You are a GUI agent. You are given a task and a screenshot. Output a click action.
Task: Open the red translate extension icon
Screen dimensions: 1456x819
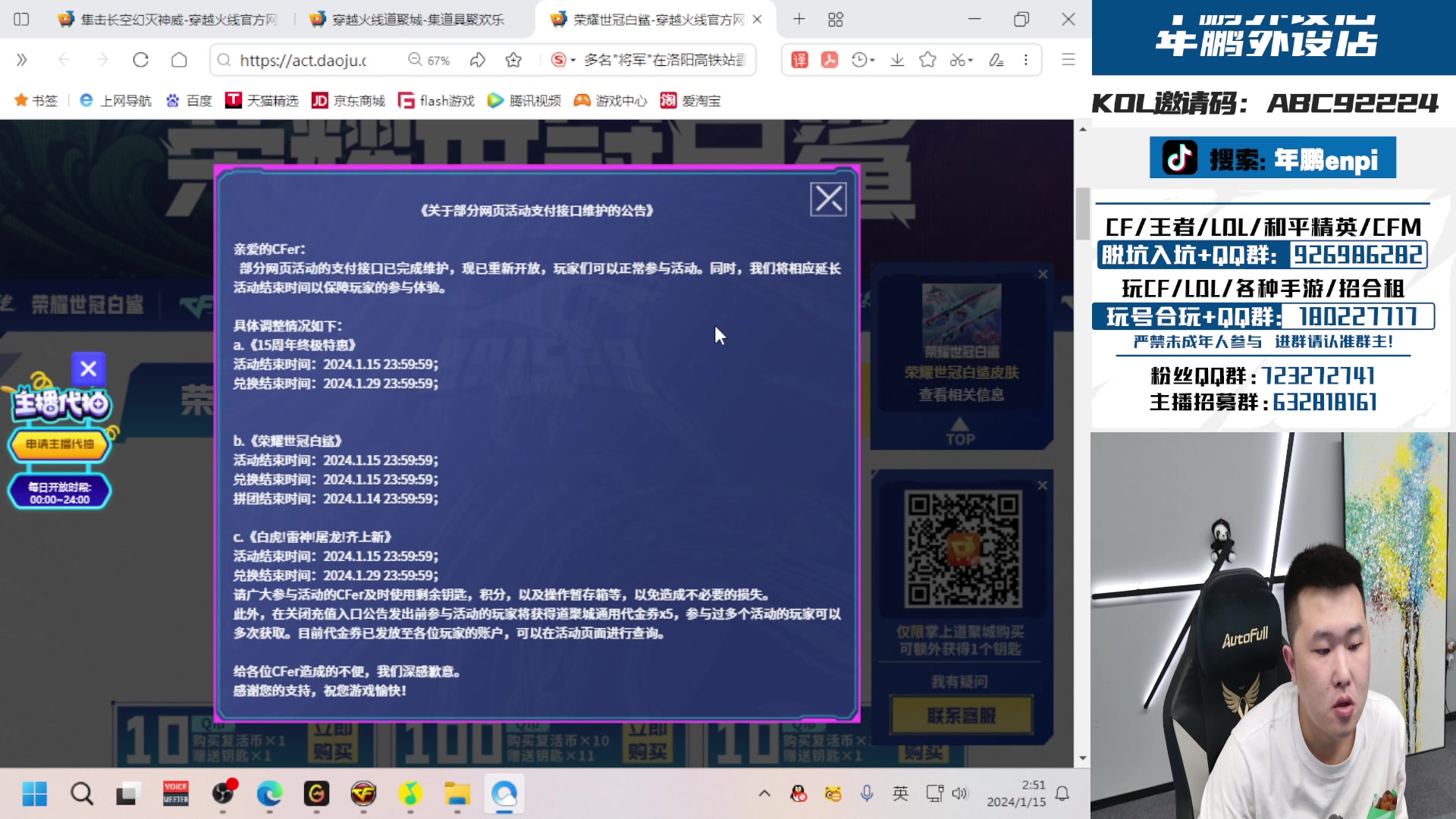click(799, 60)
